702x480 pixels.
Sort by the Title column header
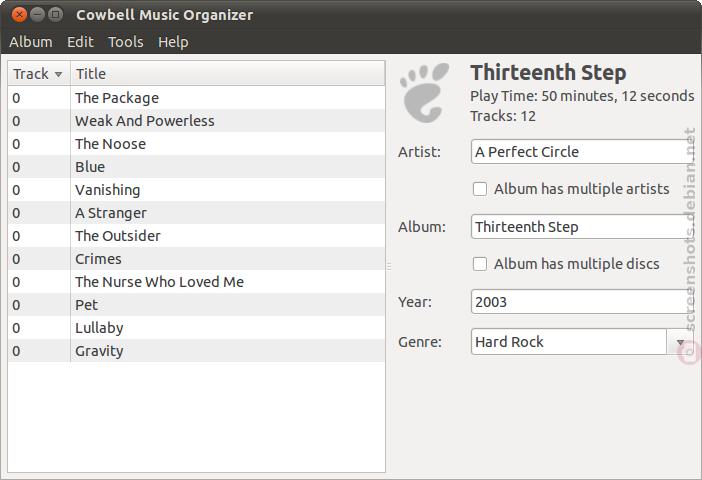pyautogui.click(x=227, y=73)
